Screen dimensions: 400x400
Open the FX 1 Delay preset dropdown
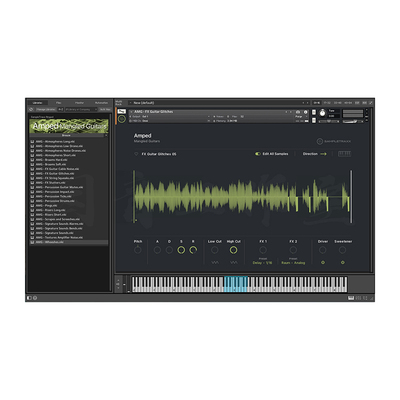click(x=262, y=263)
